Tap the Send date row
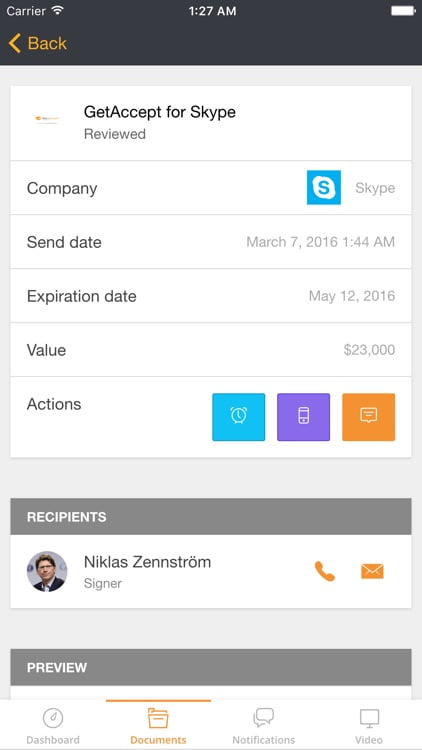 pos(211,242)
